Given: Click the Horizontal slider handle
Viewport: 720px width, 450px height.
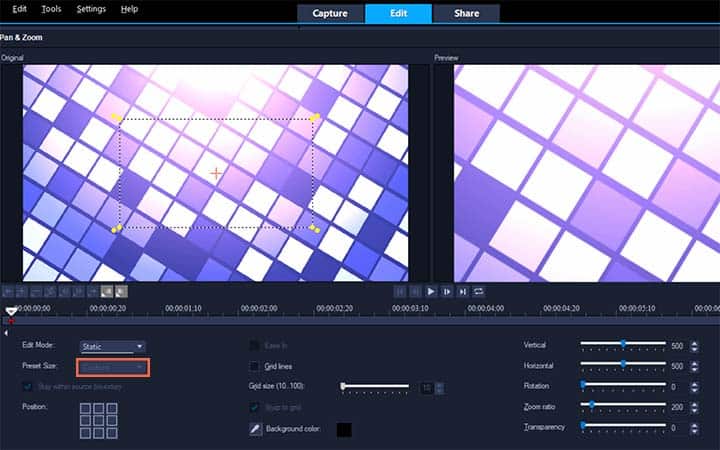Looking at the screenshot, I should 623,364.
